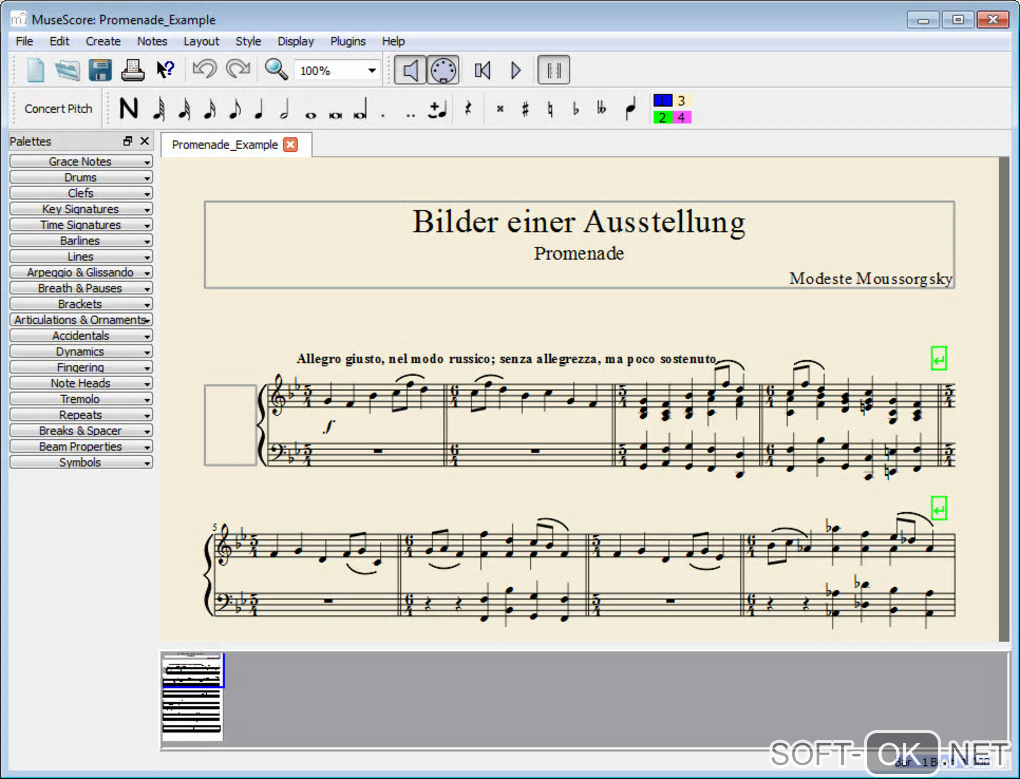Apply a double sharp accidental
1020x779 pixels.
pyautogui.click(x=500, y=109)
